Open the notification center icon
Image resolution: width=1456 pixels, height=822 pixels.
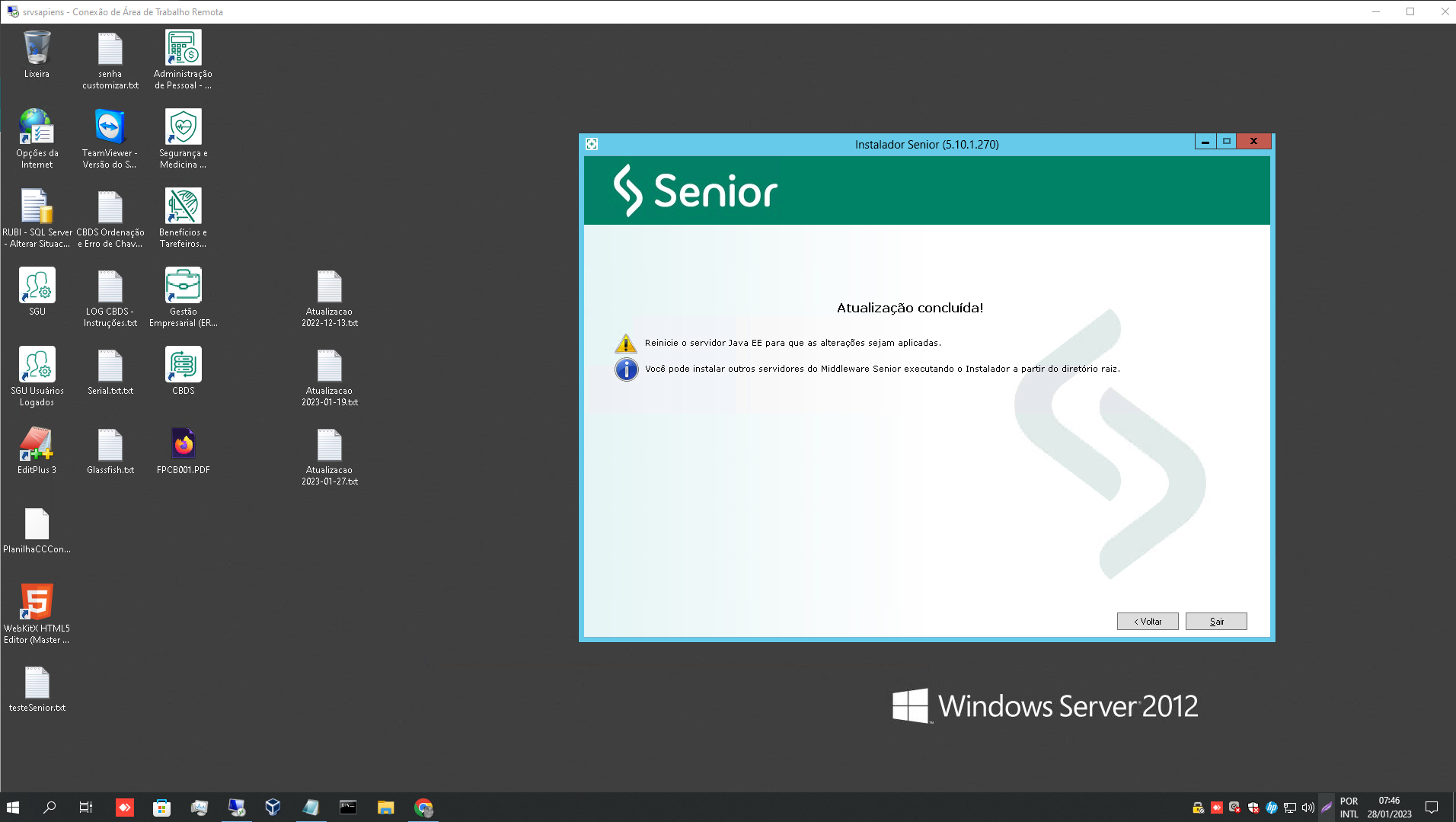pos(1432,808)
